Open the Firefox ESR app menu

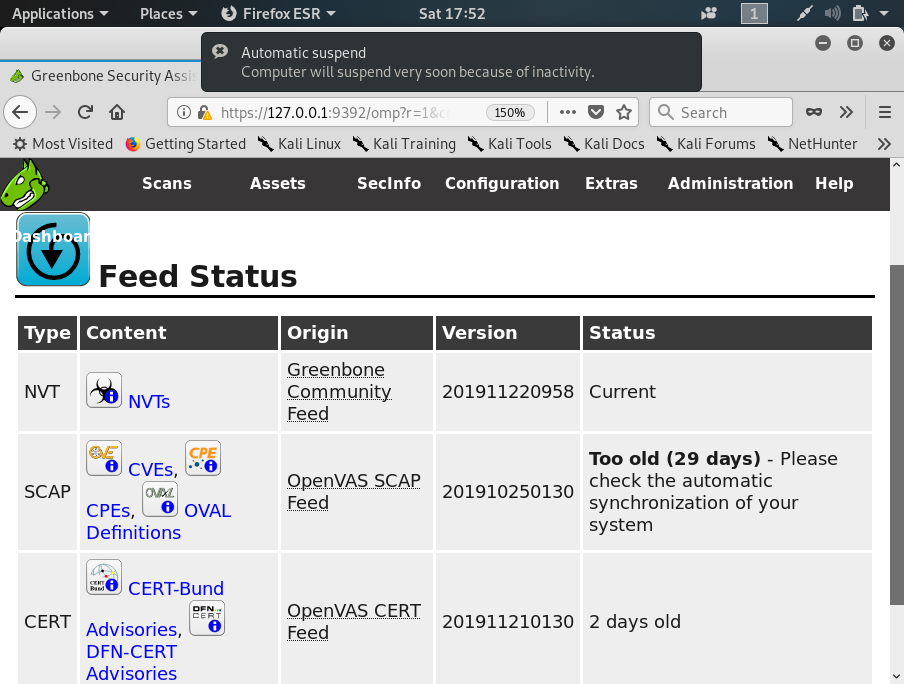point(278,13)
